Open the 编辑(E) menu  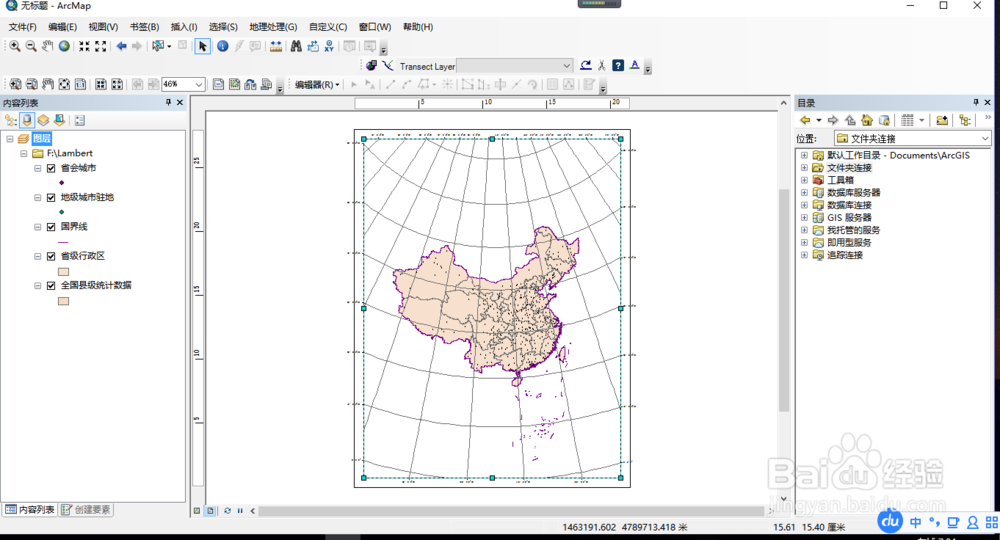(62, 27)
